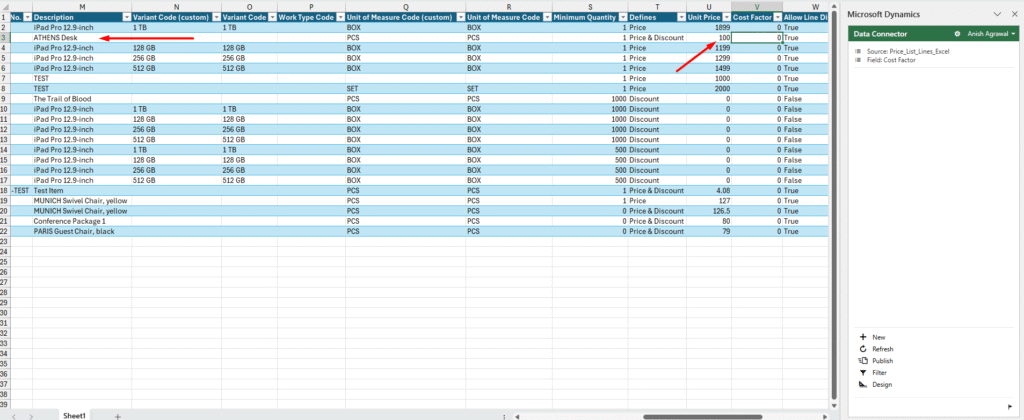This screenshot has height=420, width=1024.
Task: Click the New plus icon in Data Connector
Action: click(862, 337)
